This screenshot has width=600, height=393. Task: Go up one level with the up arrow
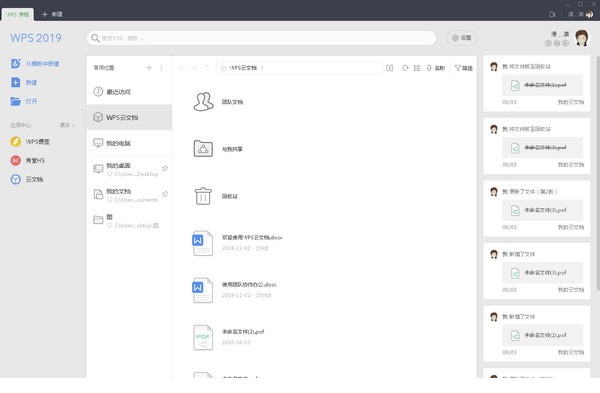tap(207, 68)
